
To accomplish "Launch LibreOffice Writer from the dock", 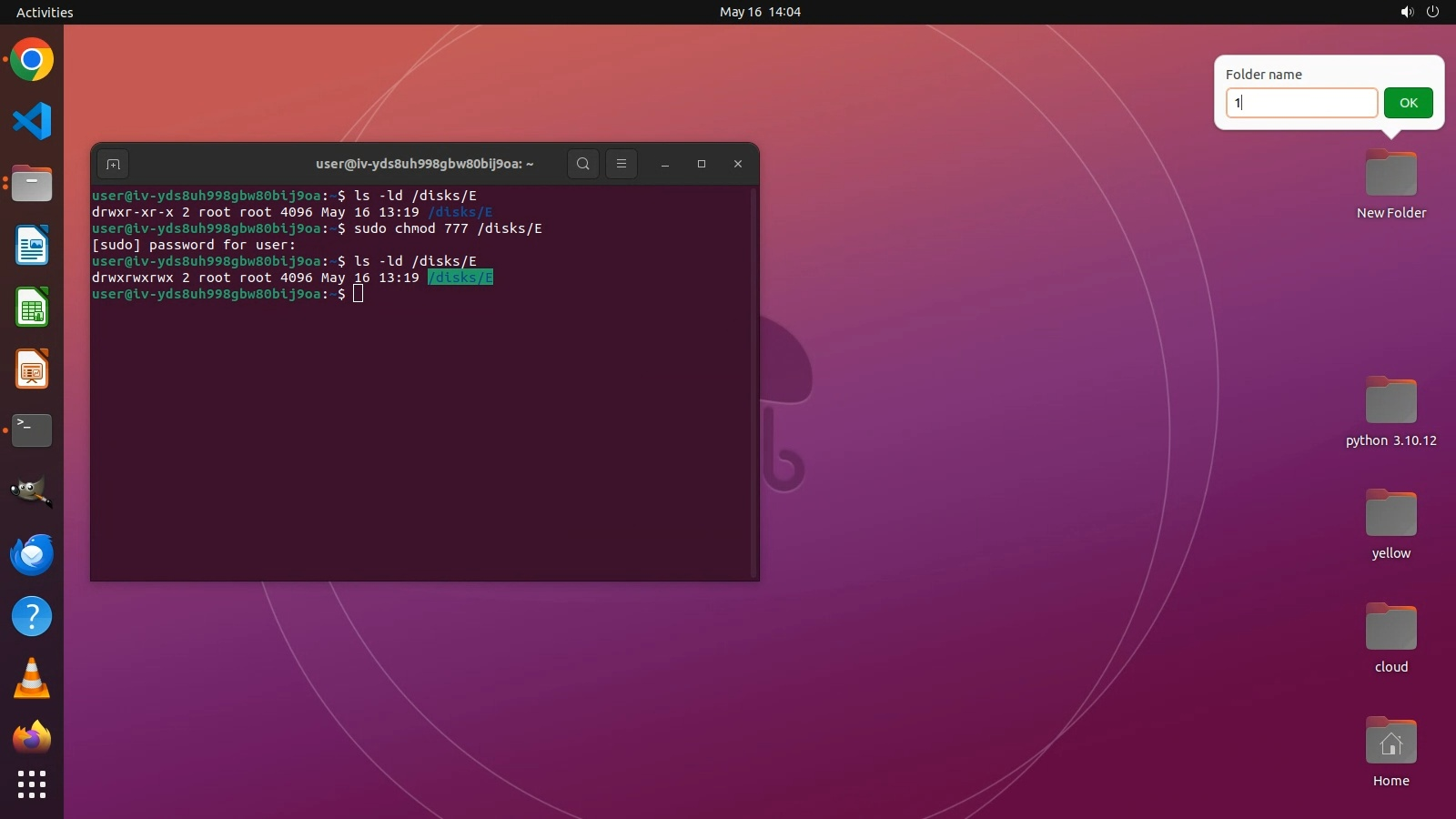I will [32, 246].
